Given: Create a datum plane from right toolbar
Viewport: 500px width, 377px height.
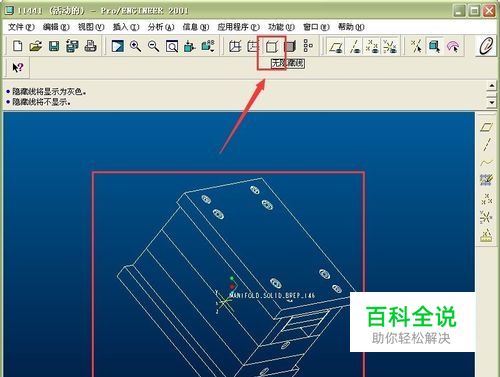Looking at the screenshot, I should pos(487,127).
